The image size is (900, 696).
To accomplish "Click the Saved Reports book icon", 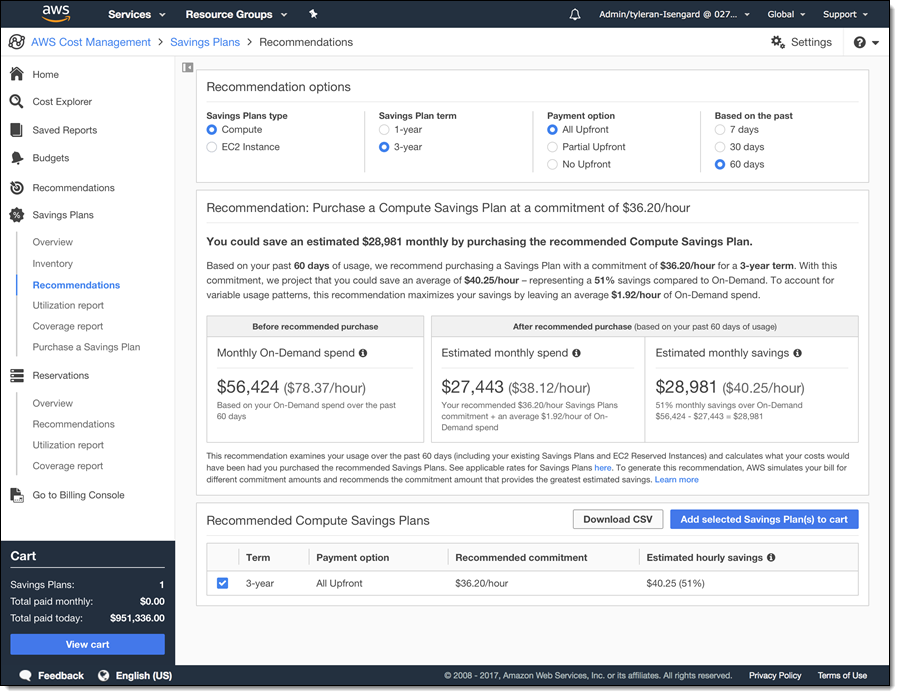I will click(17, 130).
